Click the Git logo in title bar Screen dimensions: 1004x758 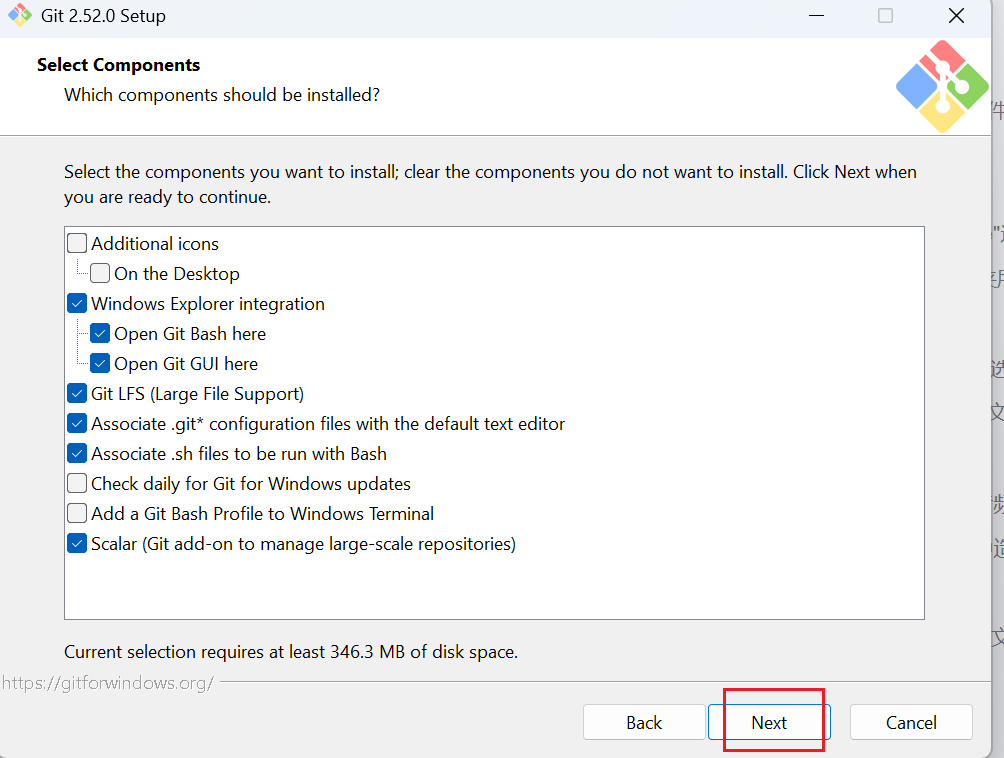point(20,15)
